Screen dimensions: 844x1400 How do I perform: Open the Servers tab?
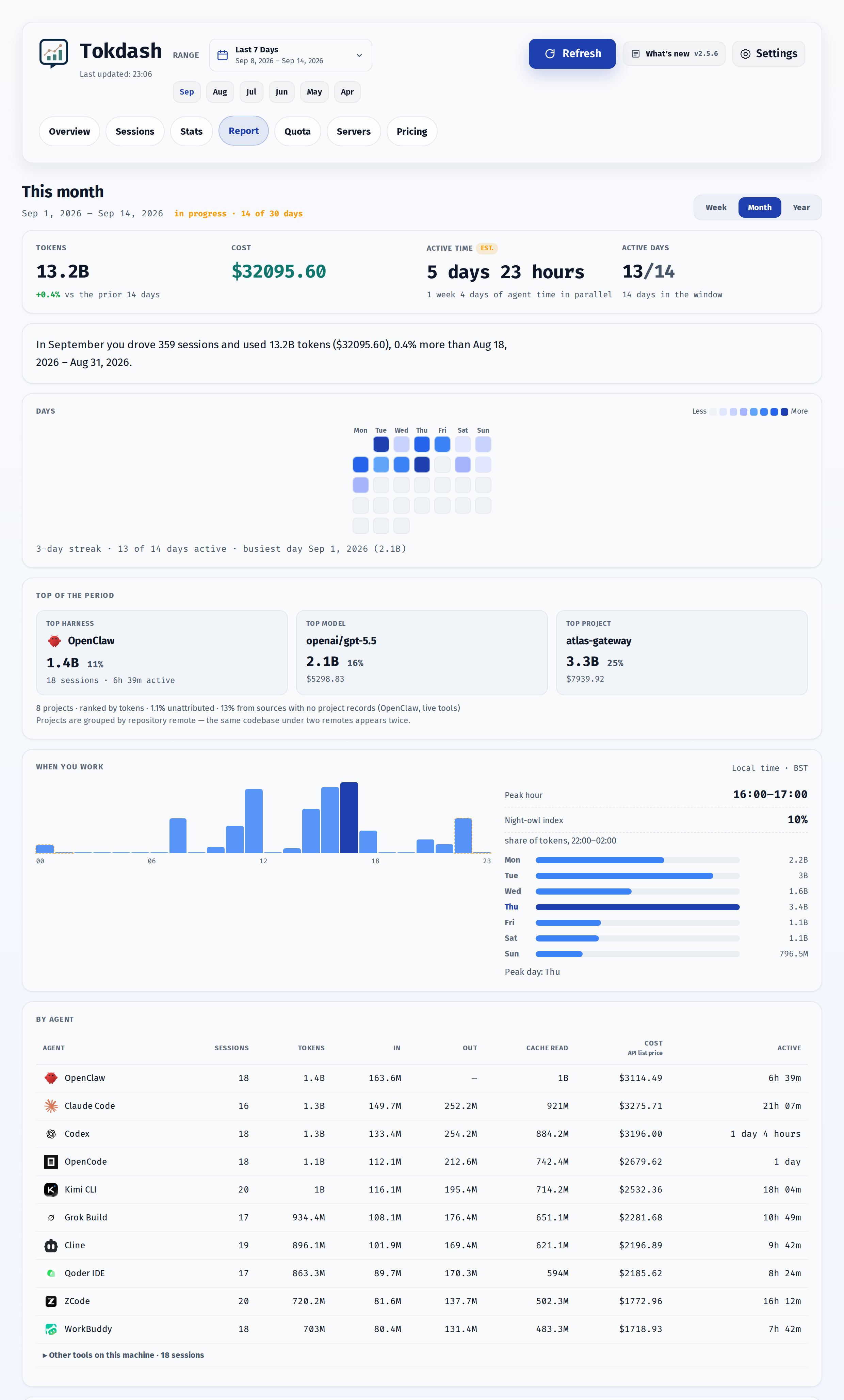(354, 131)
